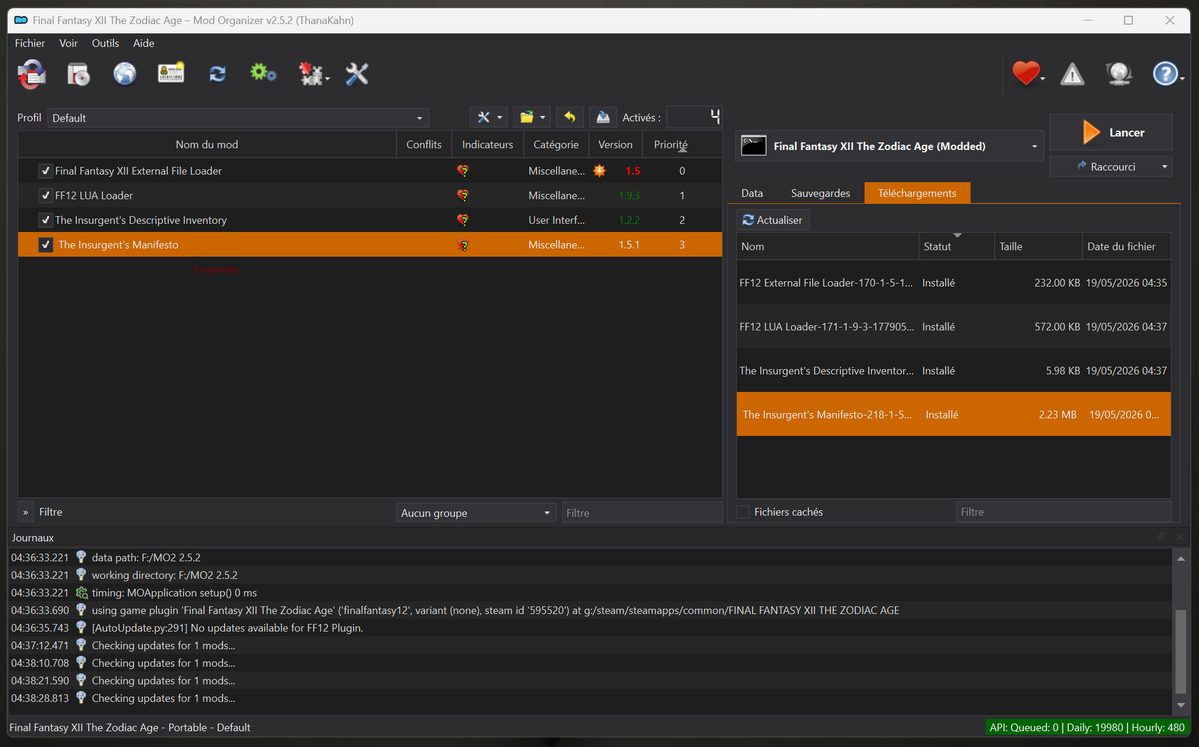Expand the filter sidebar arrow
1199x747 pixels.
click(25, 512)
